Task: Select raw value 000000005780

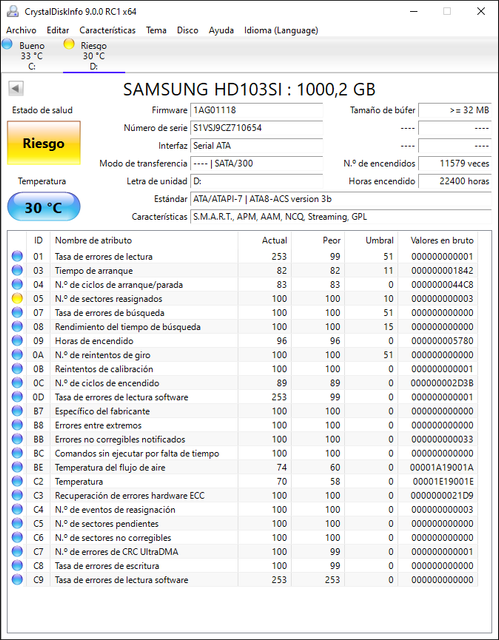Action: tap(442, 341)
